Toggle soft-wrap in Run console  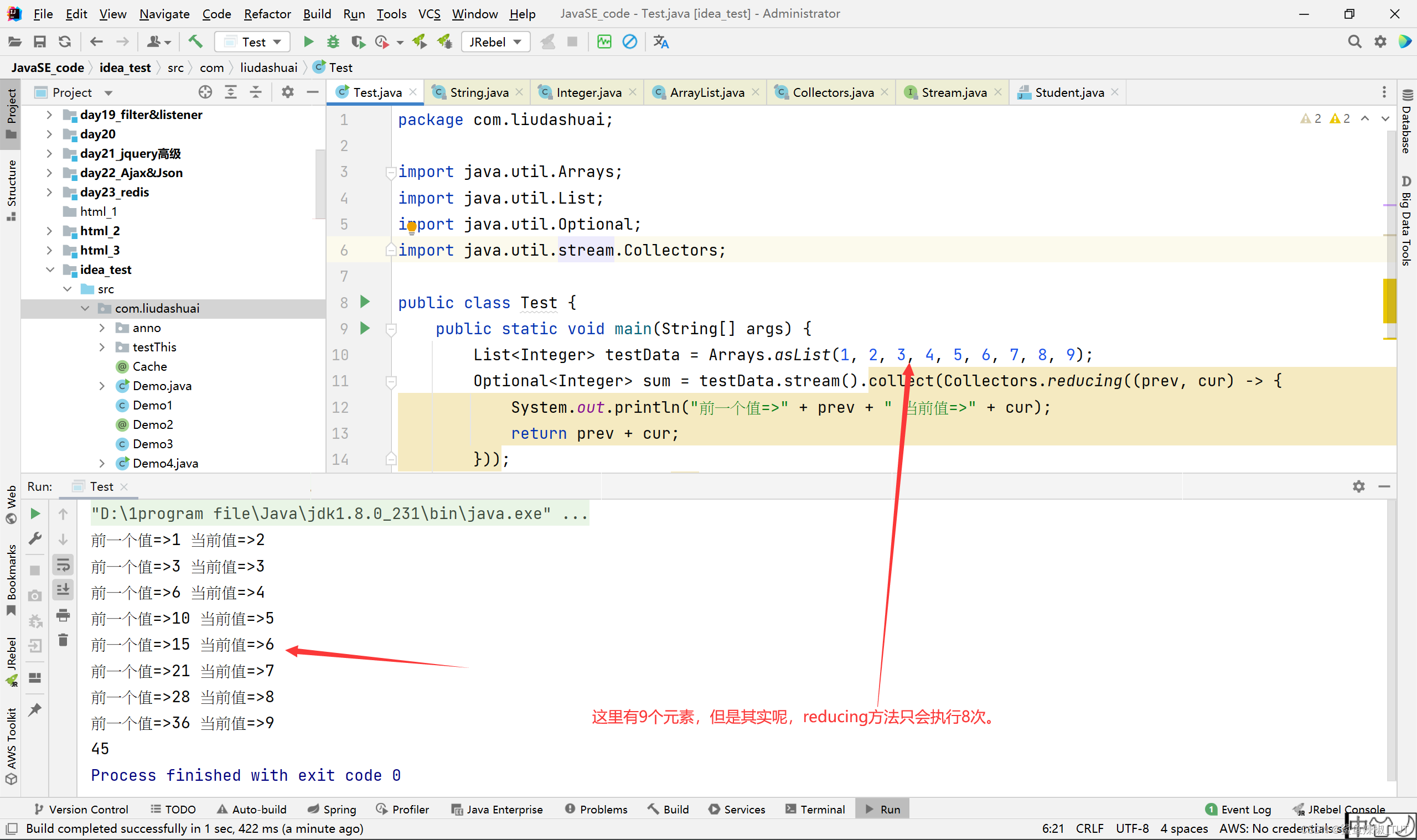tap(64, 565)
